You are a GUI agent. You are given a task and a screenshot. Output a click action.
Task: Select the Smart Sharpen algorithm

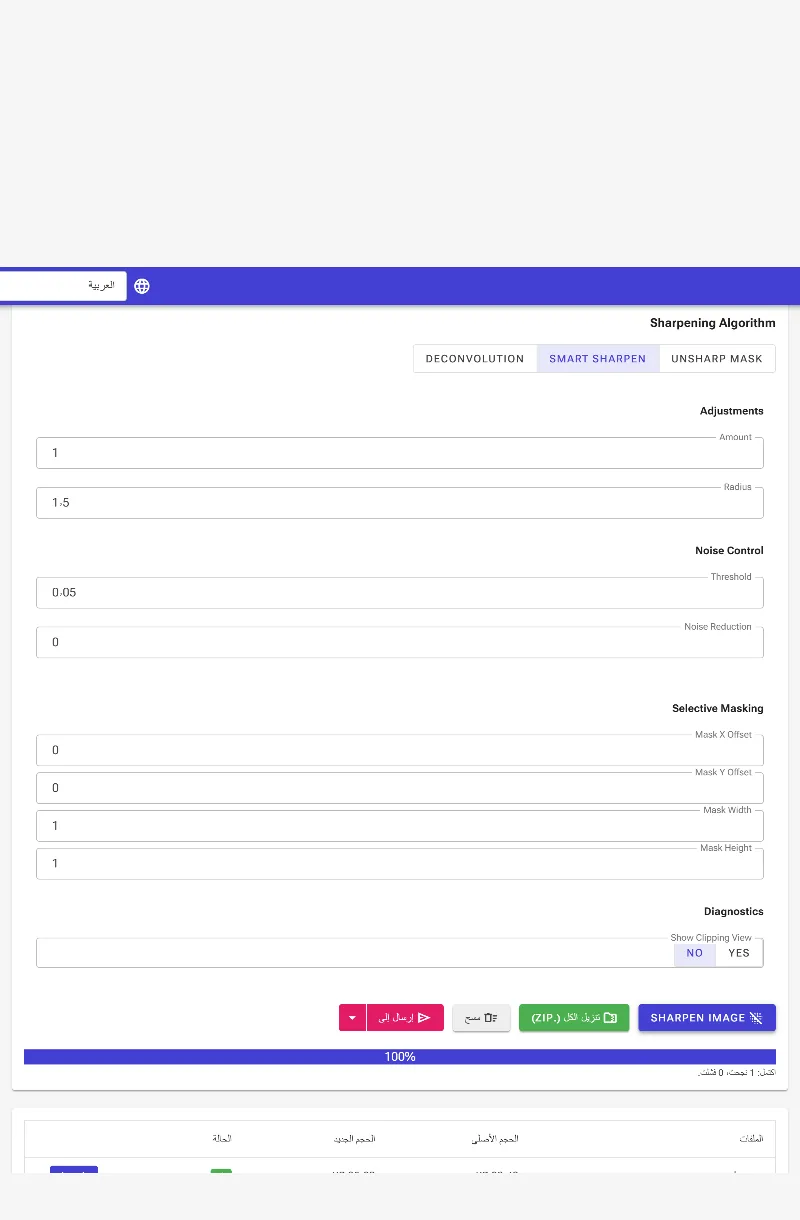pyautogui.click(x=598, y=359)
